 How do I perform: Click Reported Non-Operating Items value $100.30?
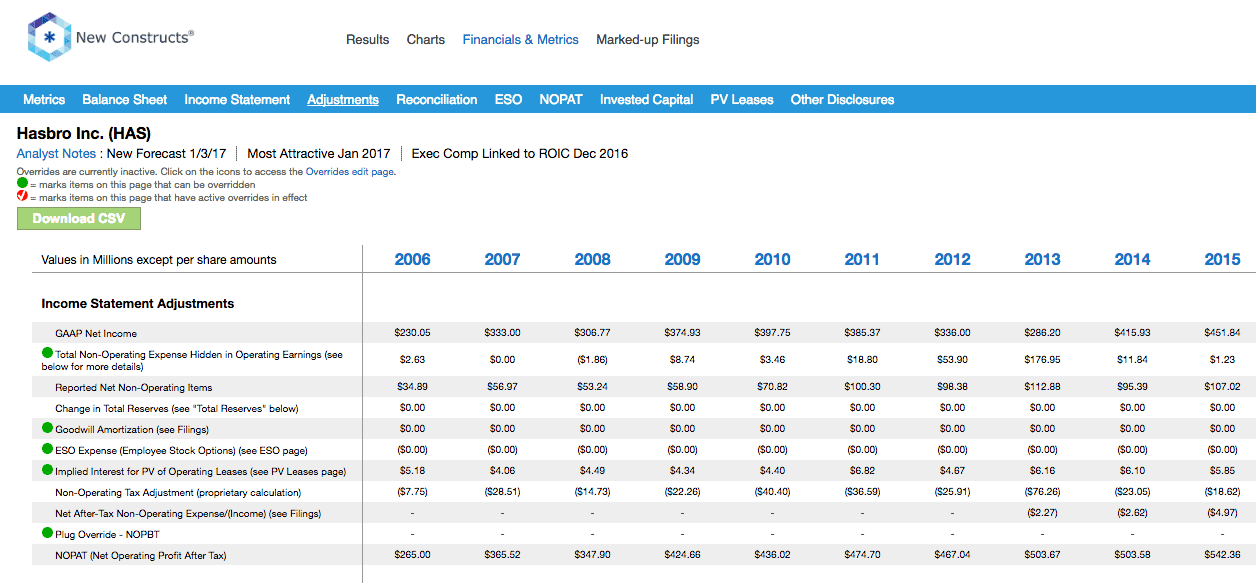[x=862, y=387]
